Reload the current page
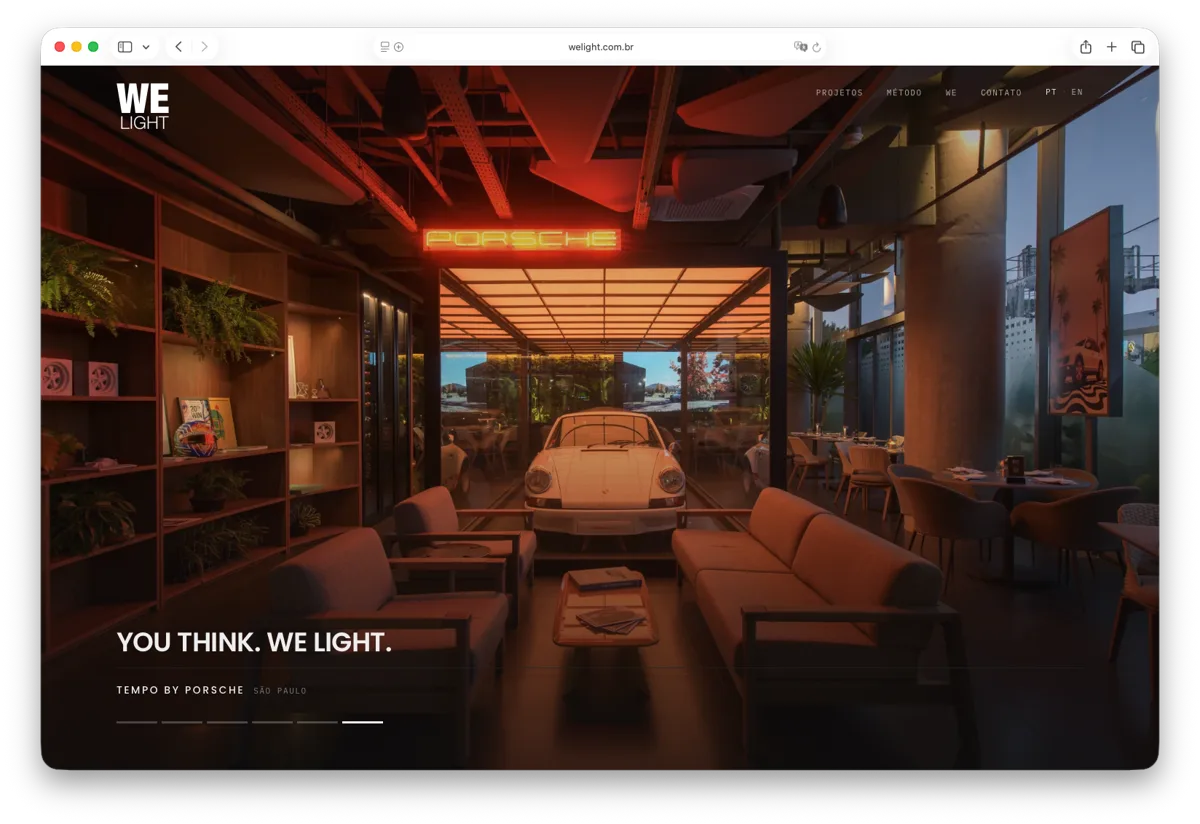This screenshot has width=1200, height=824. coord(817,47)
